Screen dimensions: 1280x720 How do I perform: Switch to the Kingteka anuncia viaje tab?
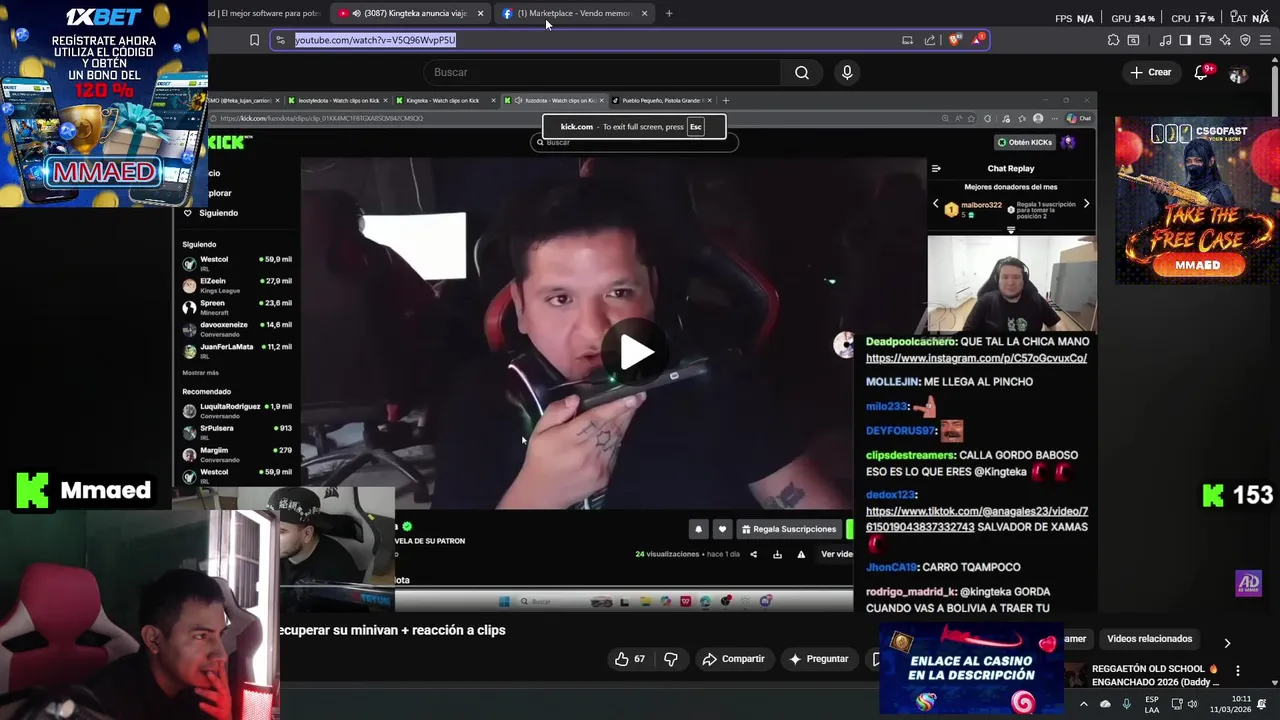[x=410, y=13]
